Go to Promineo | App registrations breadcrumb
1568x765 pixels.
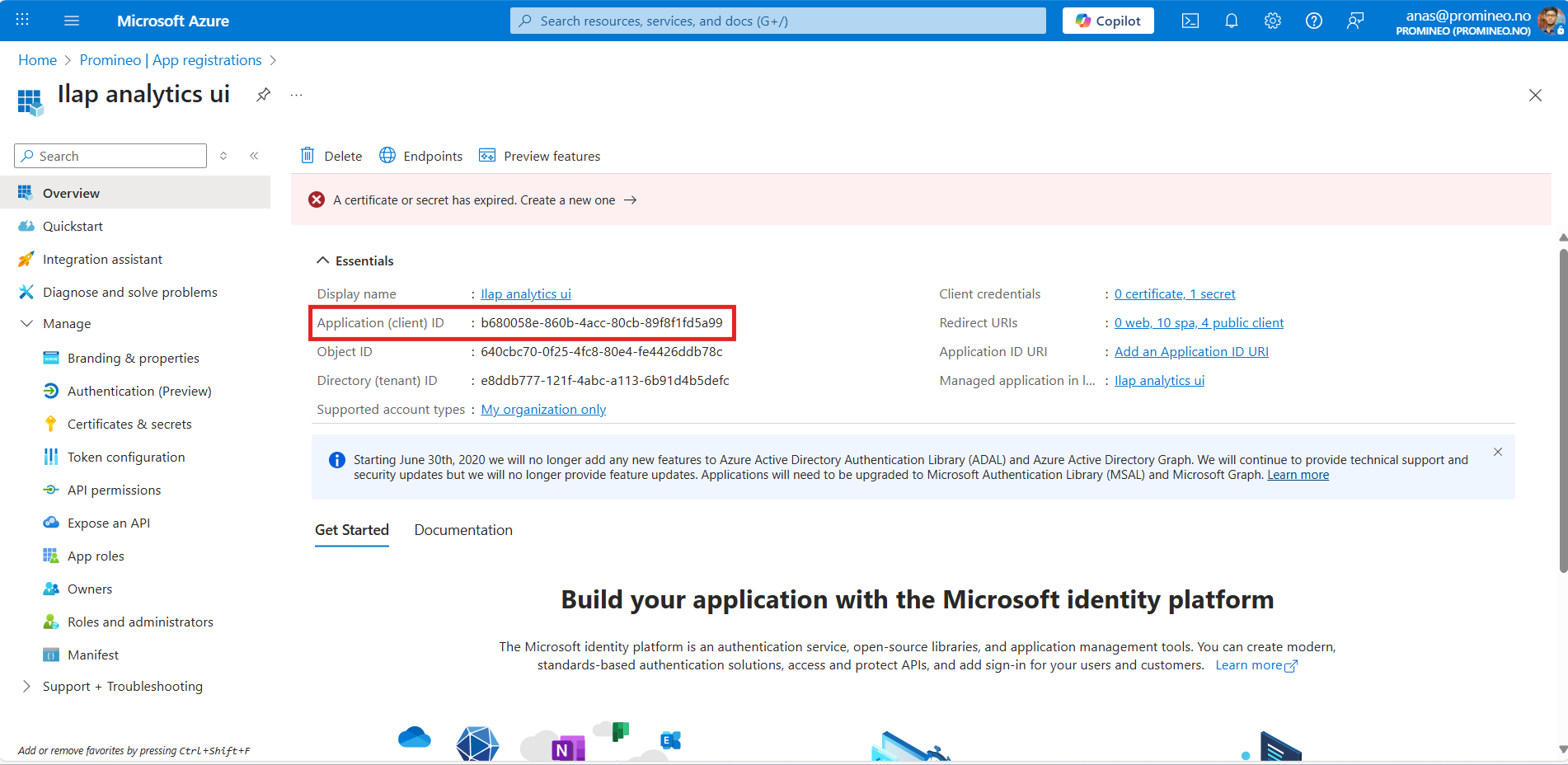(171, 60)
